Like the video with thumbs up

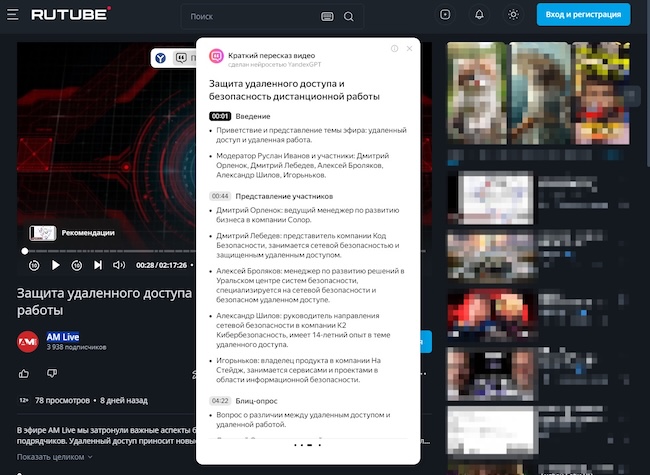pos(24,373)
